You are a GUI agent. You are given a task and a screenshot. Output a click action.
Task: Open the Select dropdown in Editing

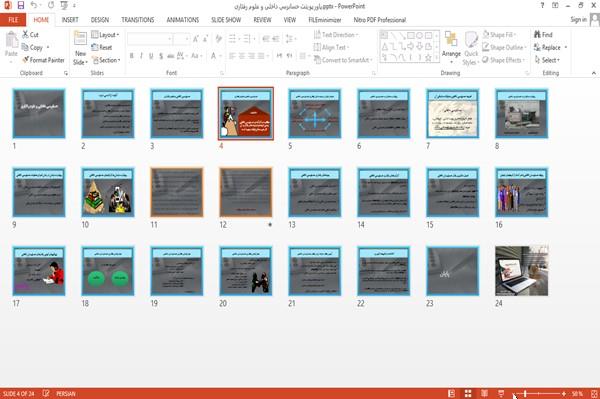[x=547, y=60]
